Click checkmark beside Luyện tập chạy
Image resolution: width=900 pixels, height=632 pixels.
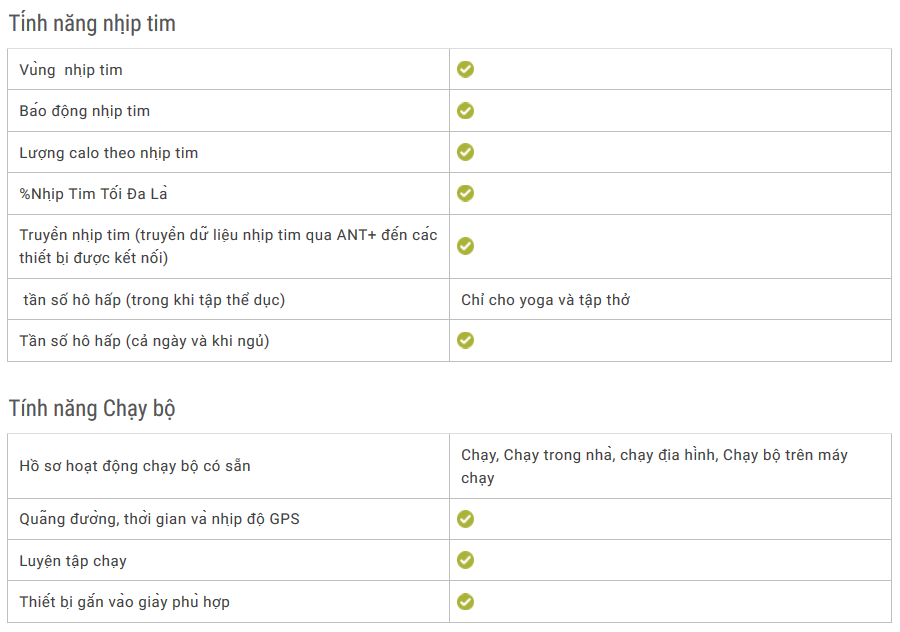pos(465,560)
